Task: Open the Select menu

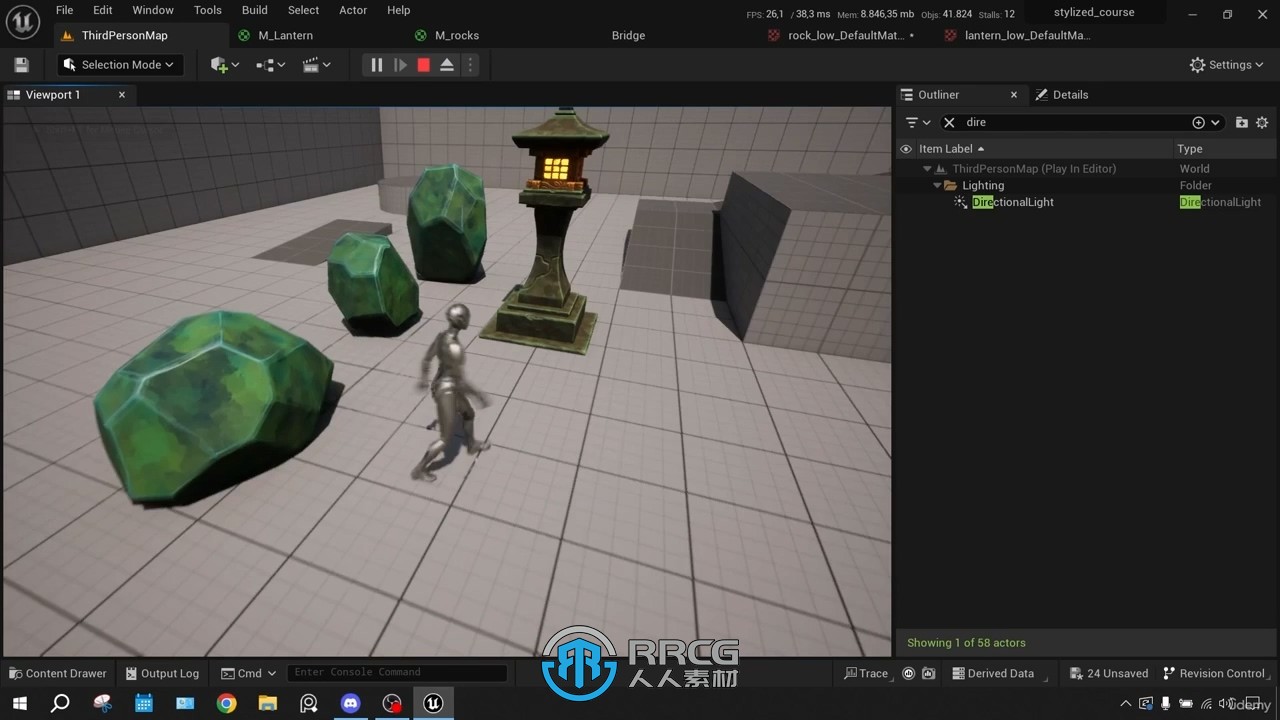Action: [x=303, y=10]
